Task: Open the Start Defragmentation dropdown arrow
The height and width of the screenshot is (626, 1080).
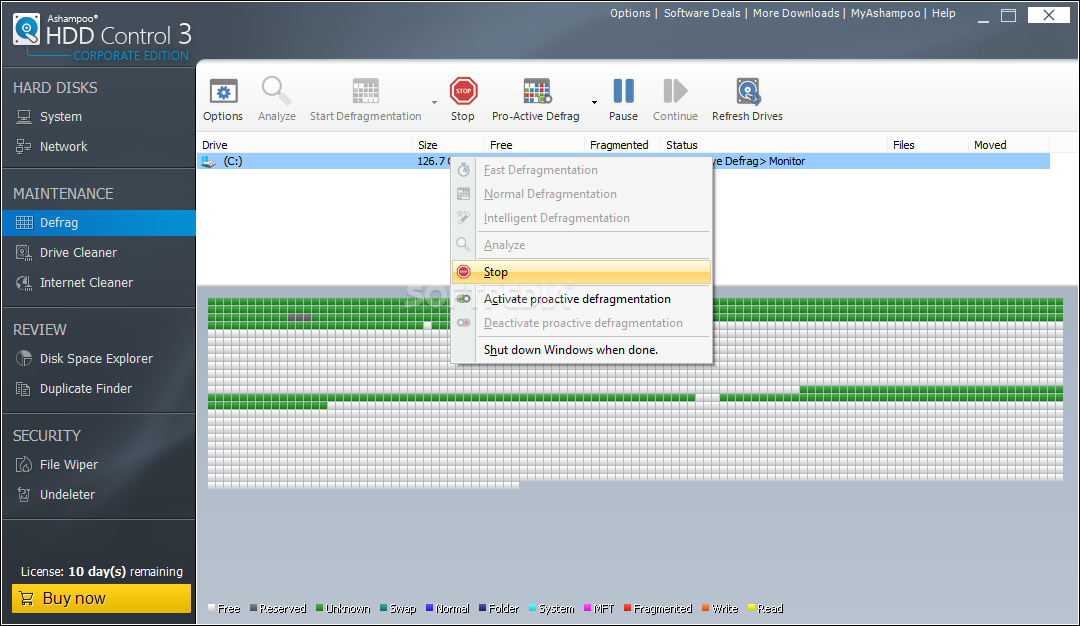Action: pos(435,103)
